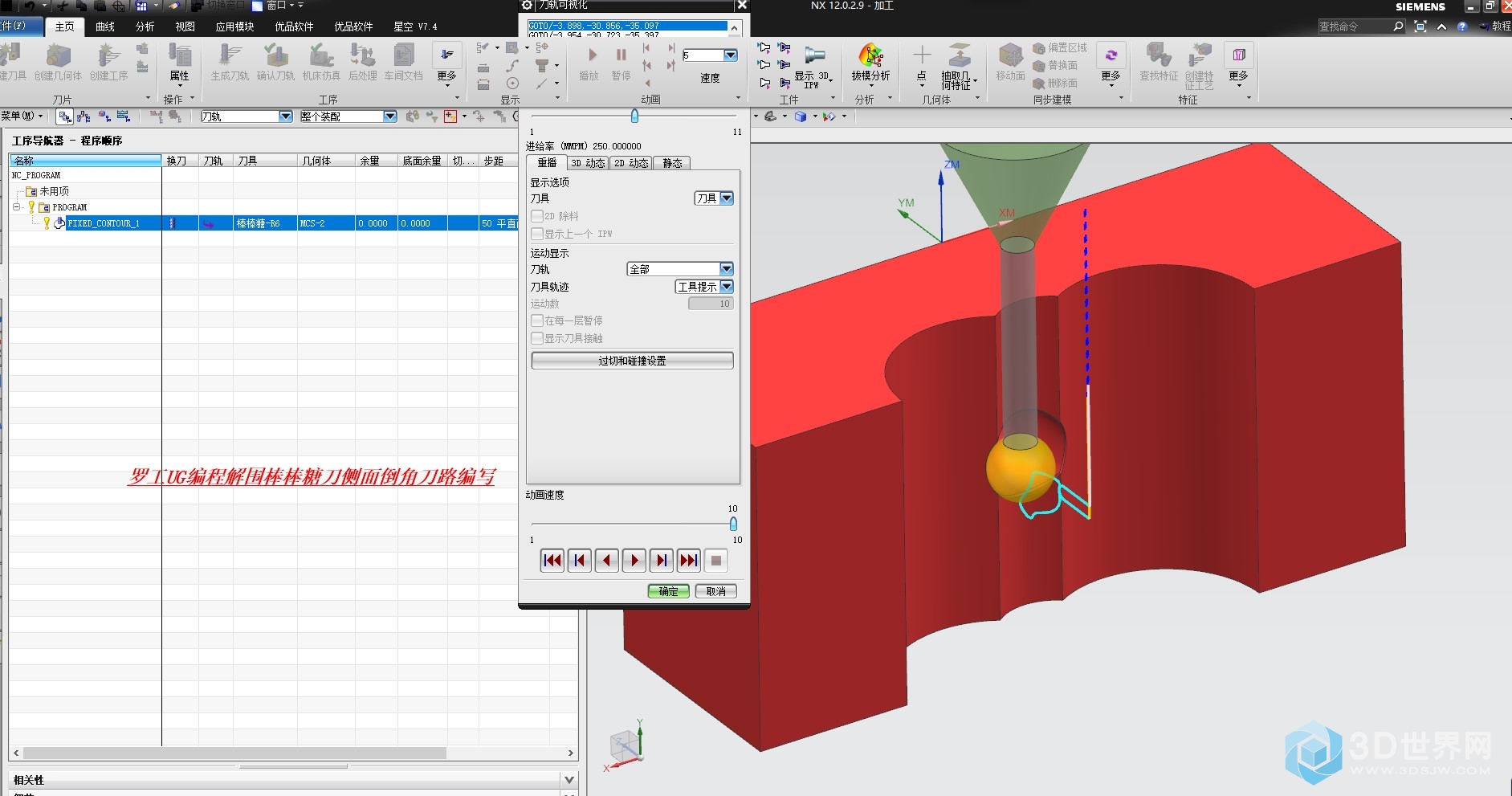Open the 整个装配 scope dropdown
Screen dimensions: 1512x796
(389, 116)
